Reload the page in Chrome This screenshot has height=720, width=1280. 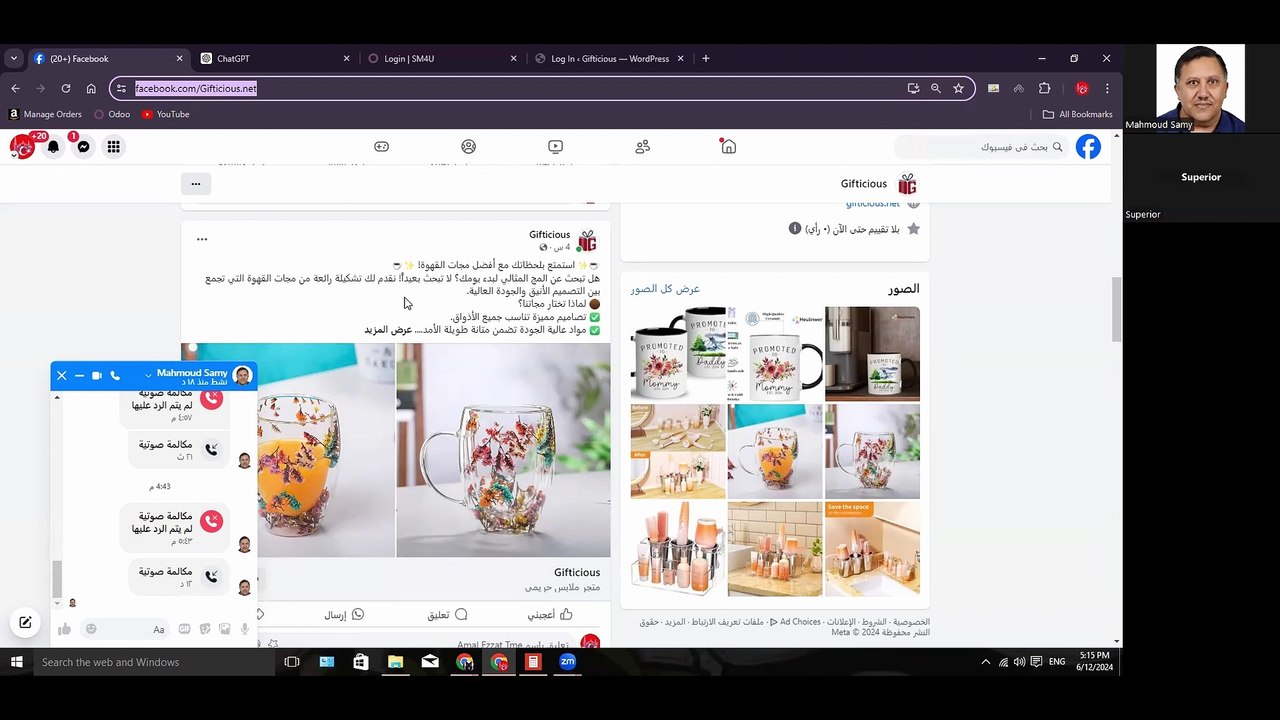(65, 88)
